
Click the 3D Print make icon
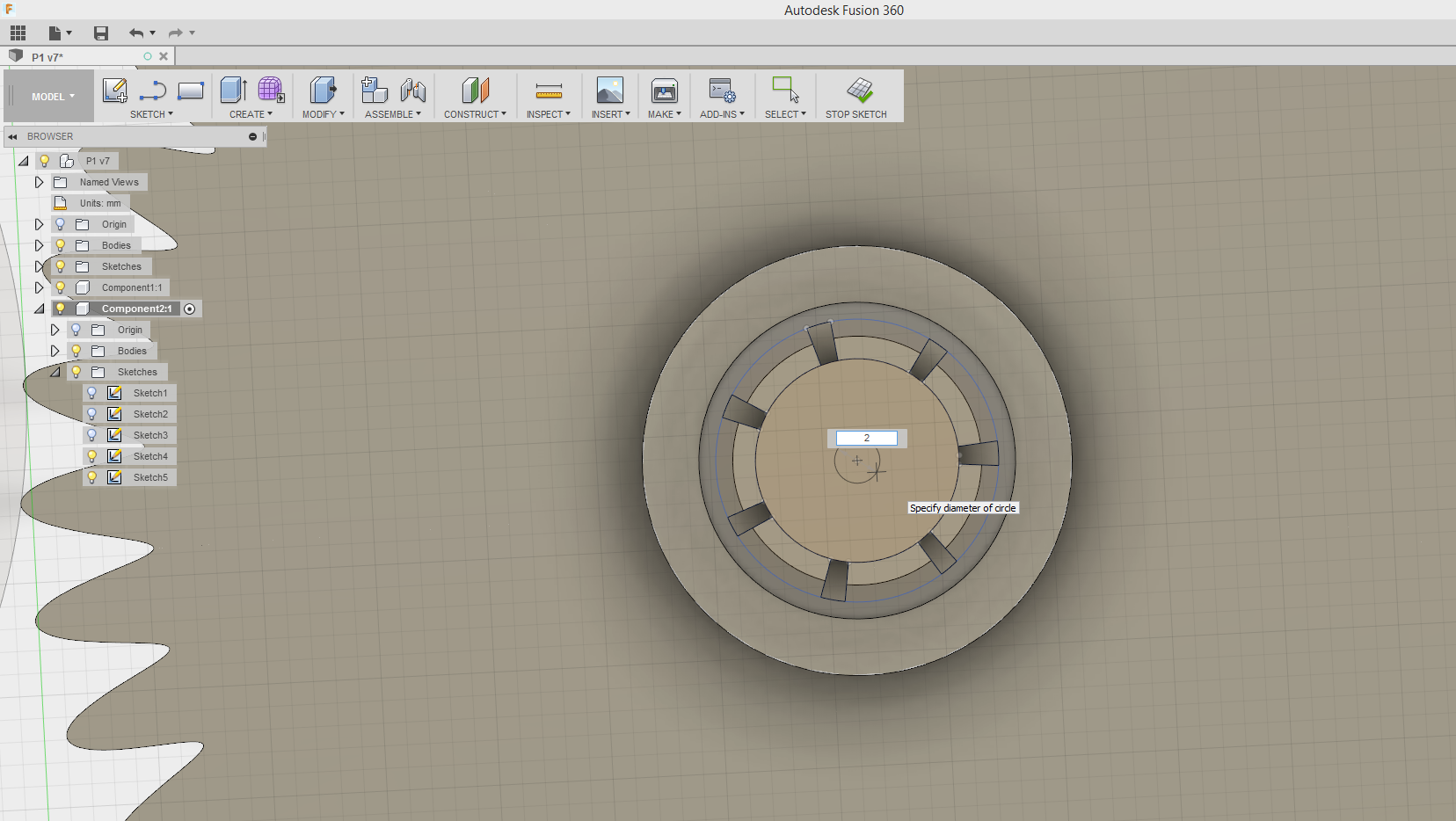[665, 90]
